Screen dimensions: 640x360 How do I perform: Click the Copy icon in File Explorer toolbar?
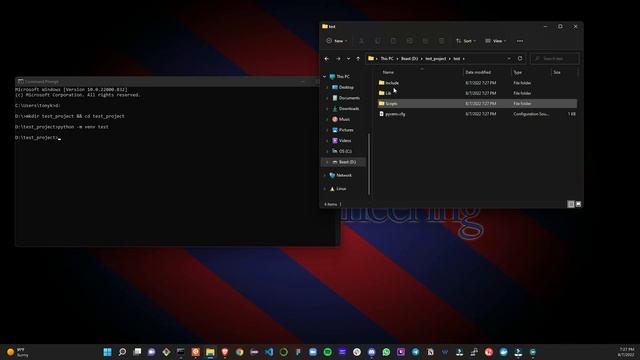pyautogui.click(x=378, y=41)
